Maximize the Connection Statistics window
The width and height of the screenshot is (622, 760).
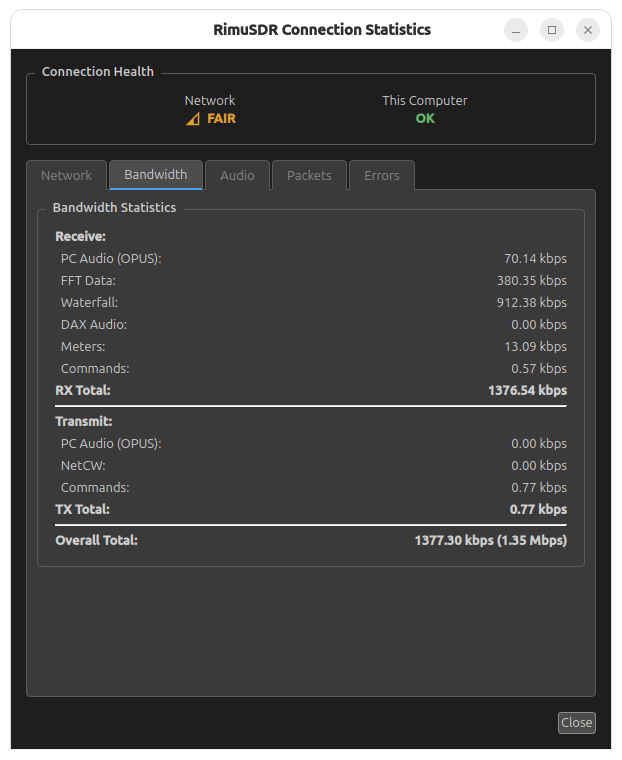pyautogui.click(x=552, y=30)
